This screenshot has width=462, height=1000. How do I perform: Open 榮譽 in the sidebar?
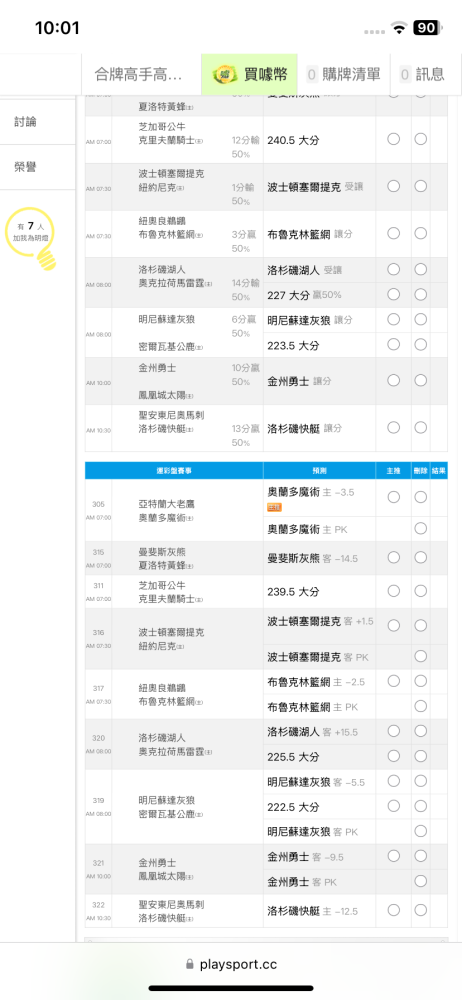coord(26,167)
